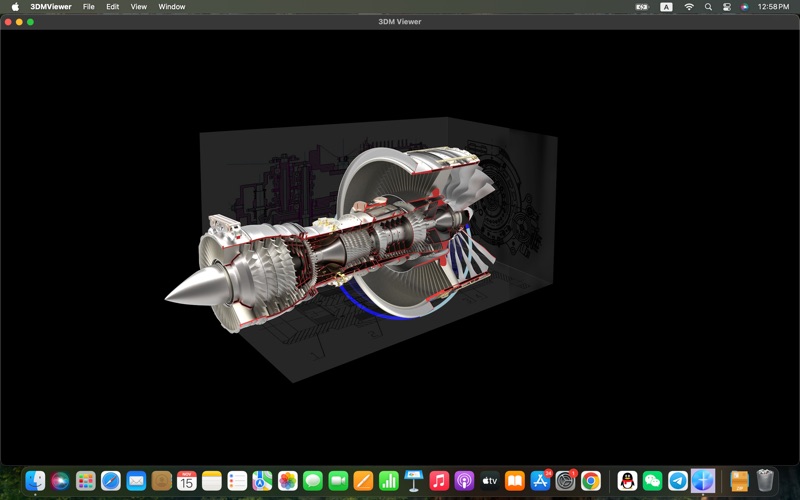Open the App Store in Dock
Viewport: 800px width, 500px height.
point(541,481)
